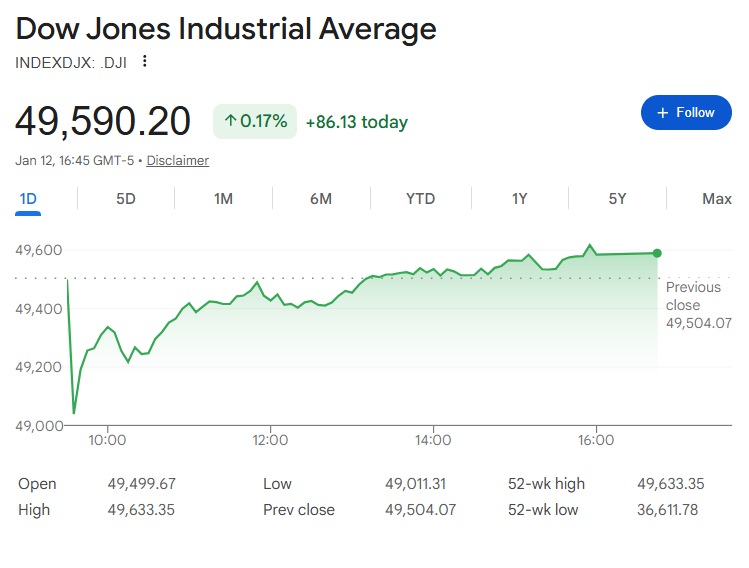Select the 1D time range tab
Screen dimensions: 749x568
point(28,198)
